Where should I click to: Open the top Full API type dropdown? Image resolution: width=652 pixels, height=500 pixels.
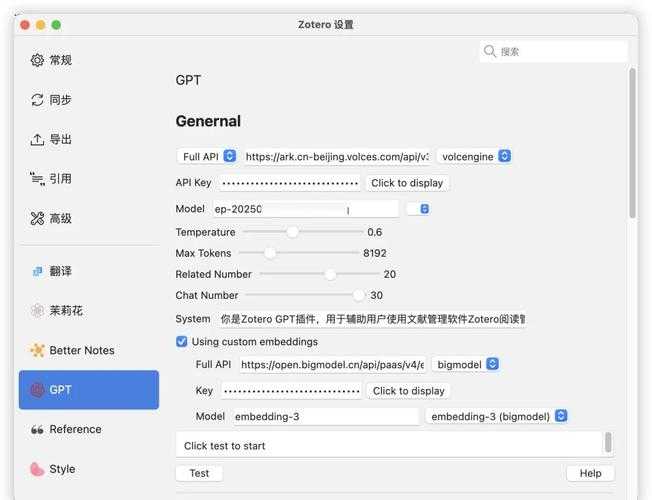point(207,156)
